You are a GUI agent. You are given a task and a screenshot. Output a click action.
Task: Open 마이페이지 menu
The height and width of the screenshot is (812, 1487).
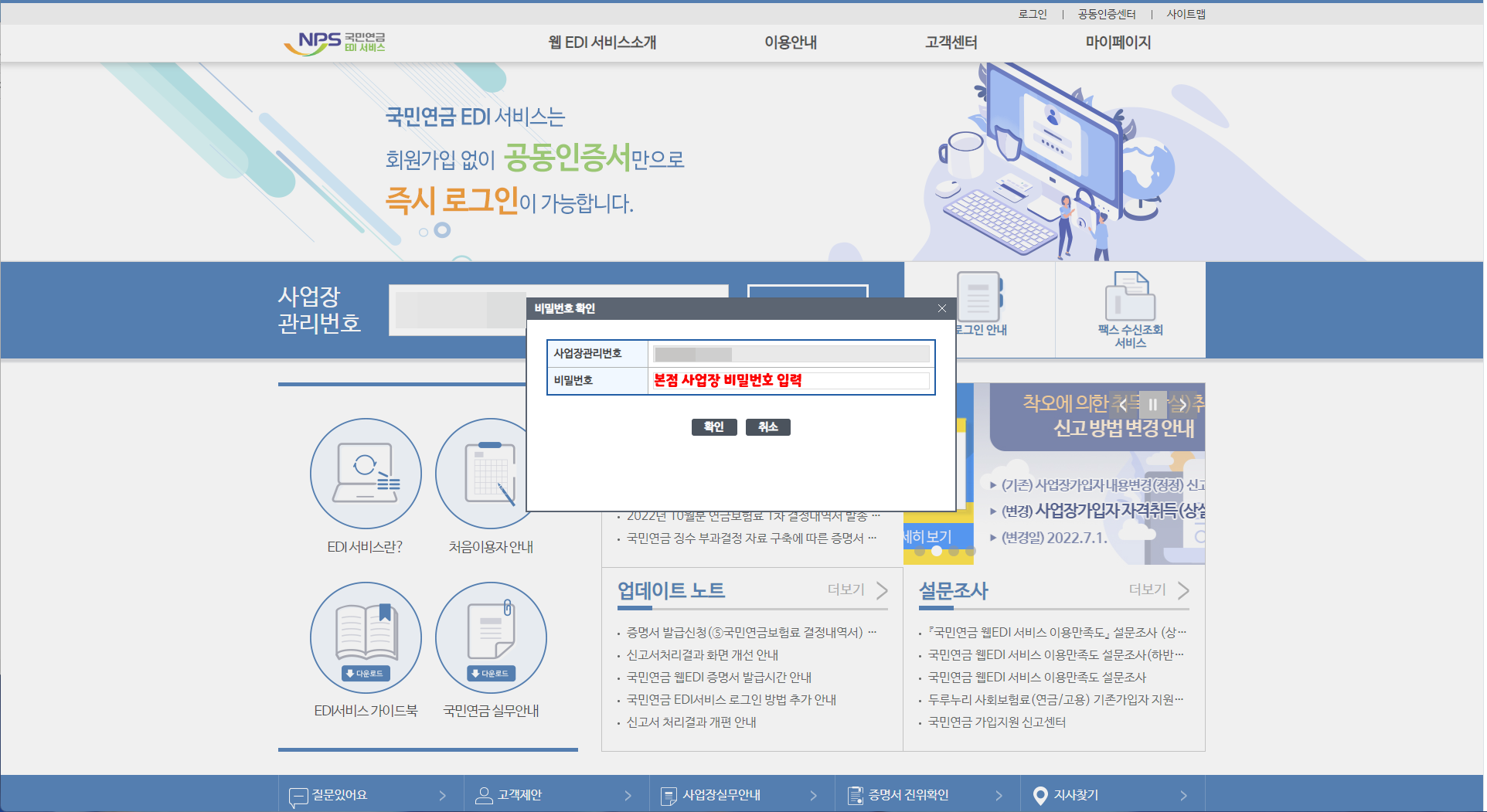coord(1118,42)
